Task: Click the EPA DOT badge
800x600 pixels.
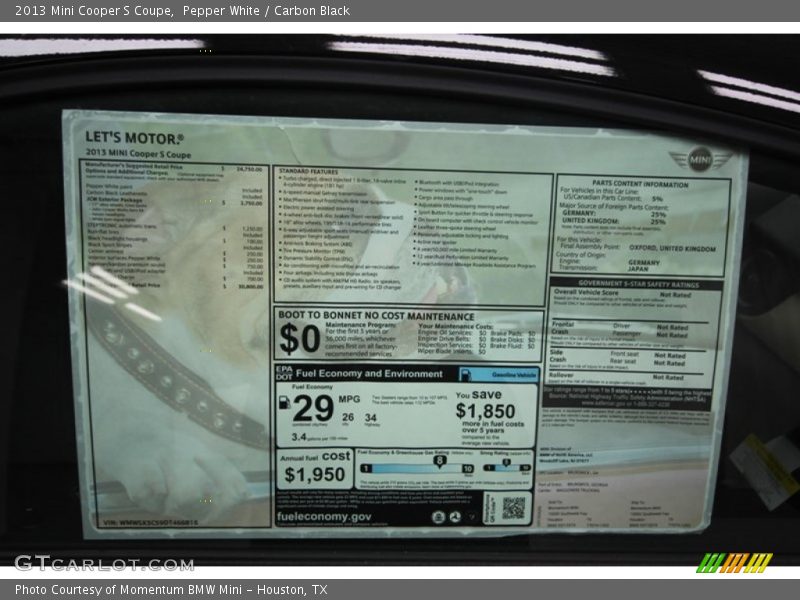Action: click(x=284, y=373)
